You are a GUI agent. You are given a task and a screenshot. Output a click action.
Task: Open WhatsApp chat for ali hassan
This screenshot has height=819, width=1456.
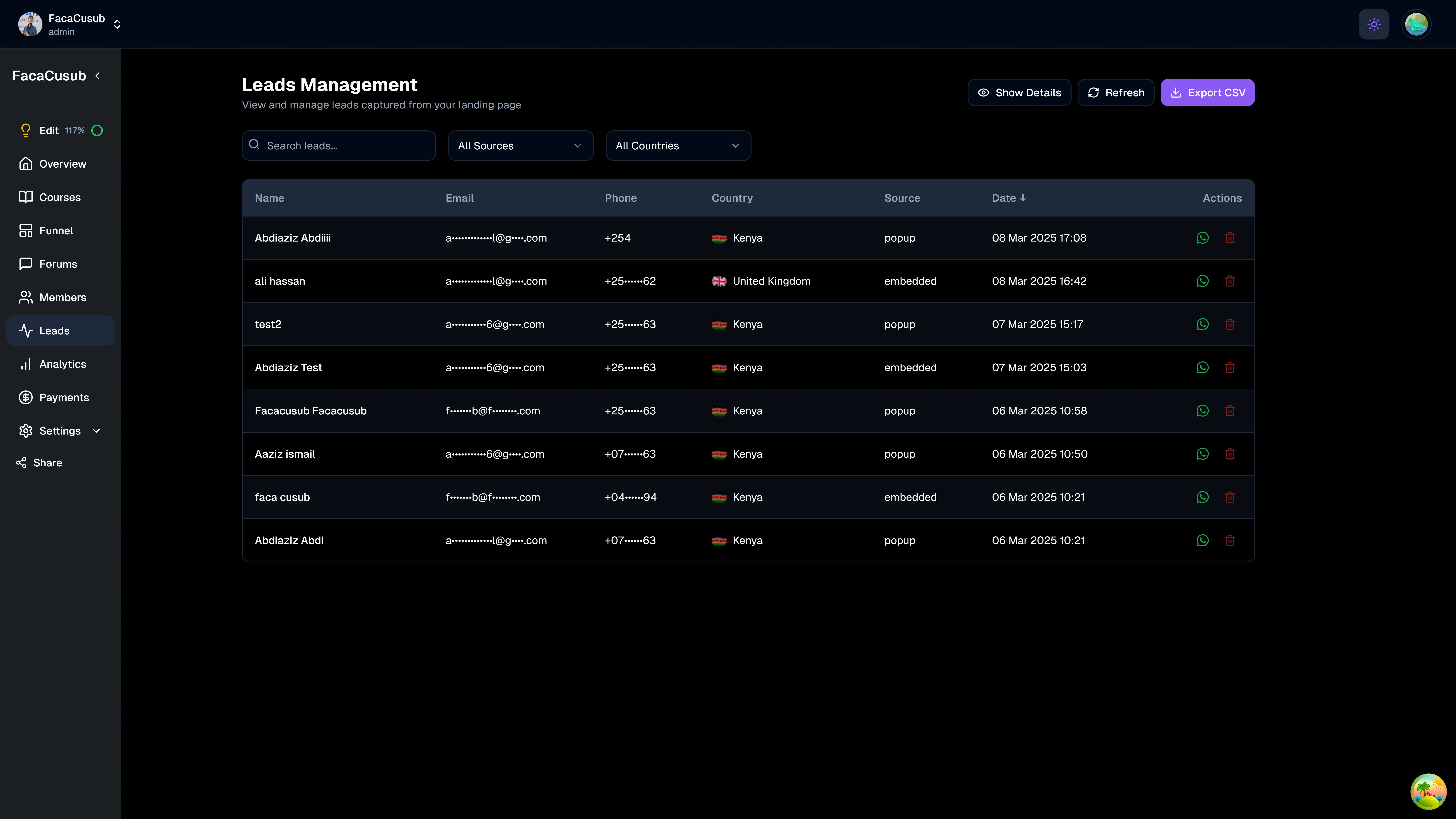pyautogui.click(x=1202, y=281)
